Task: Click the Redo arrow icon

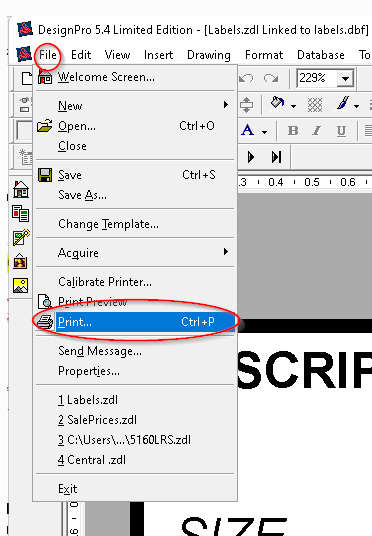Action: pyautogui.click(x=271, y=79)
